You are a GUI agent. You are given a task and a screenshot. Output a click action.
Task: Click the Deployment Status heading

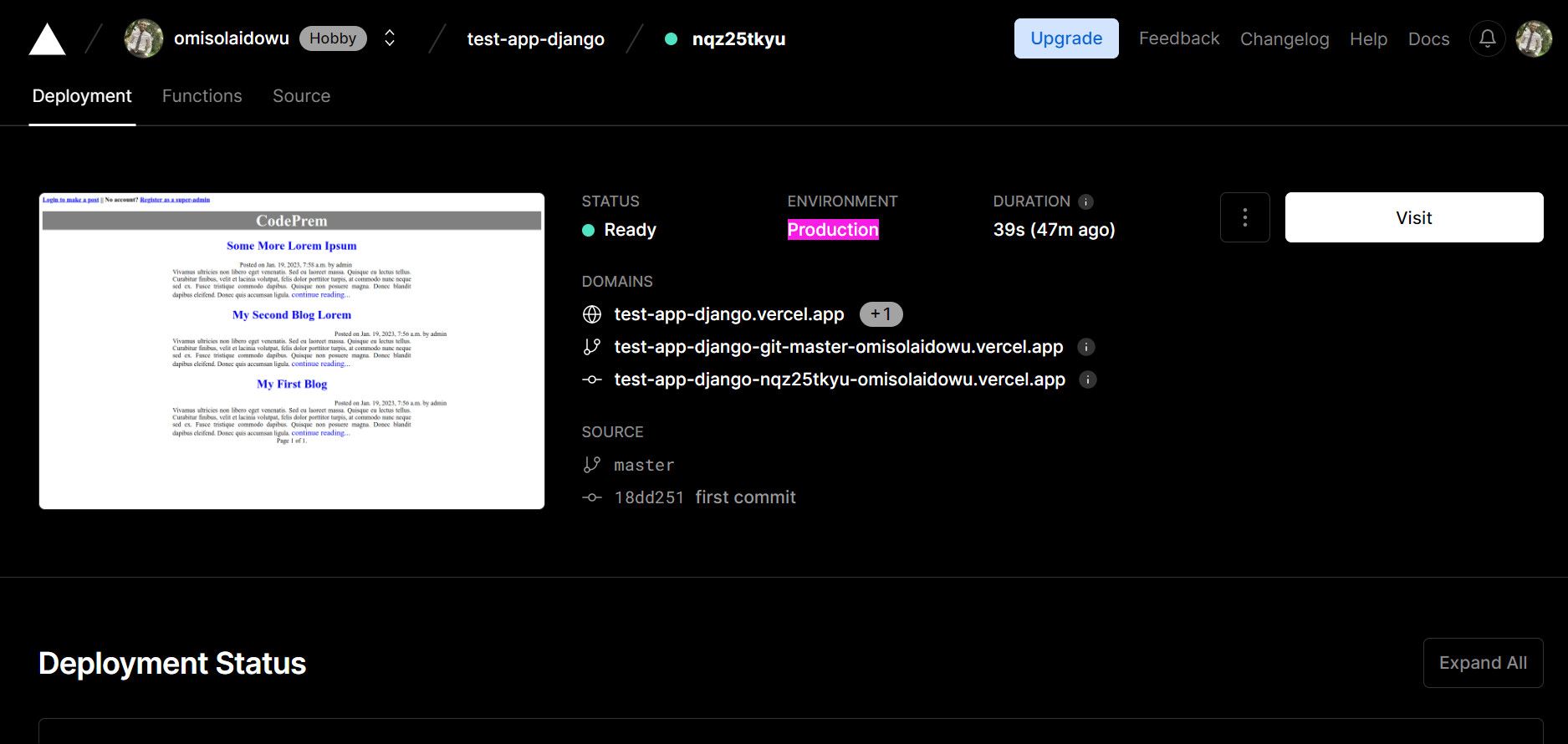(x=172, y=663)
